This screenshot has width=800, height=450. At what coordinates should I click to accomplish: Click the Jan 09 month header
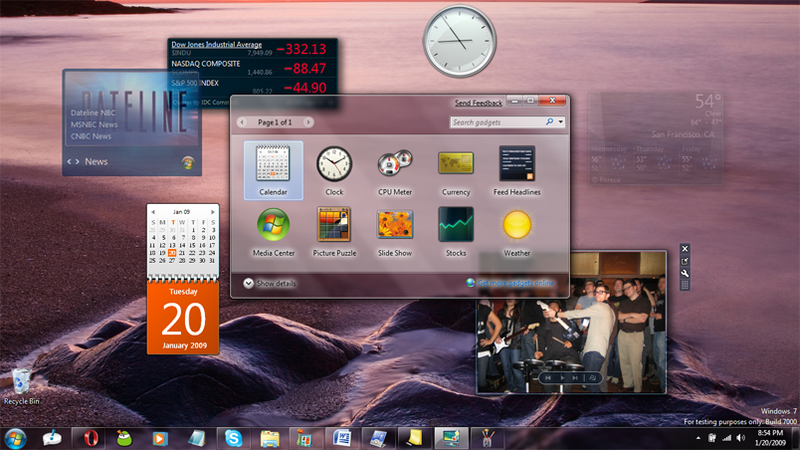(x=181, y=212)
